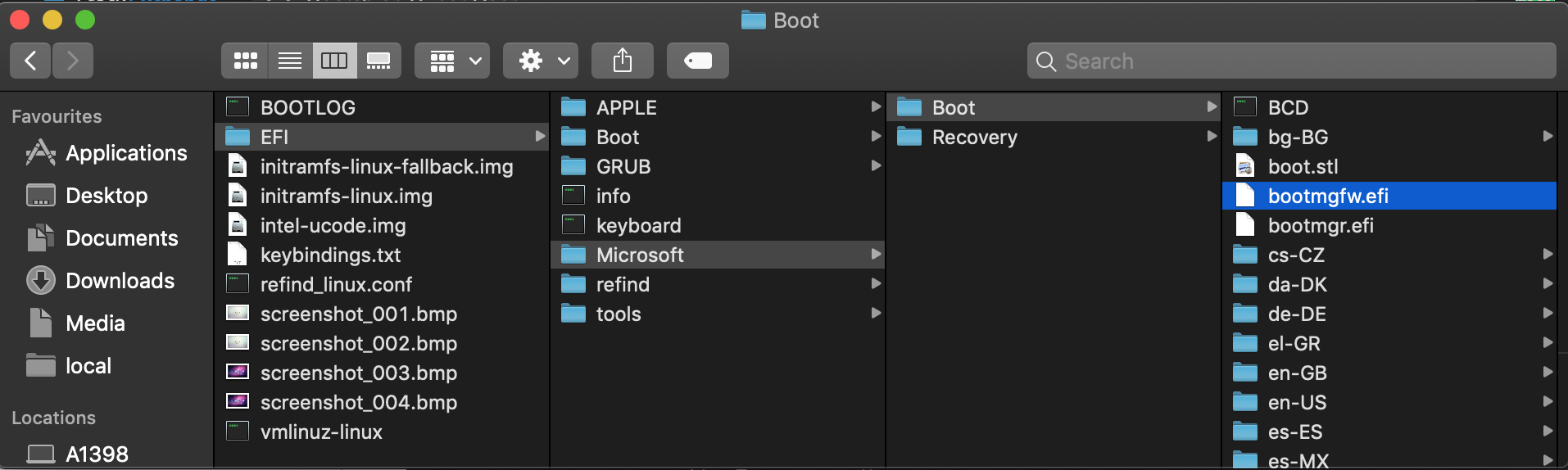
Task: Switch to list view mode
Action: point(290,61)
